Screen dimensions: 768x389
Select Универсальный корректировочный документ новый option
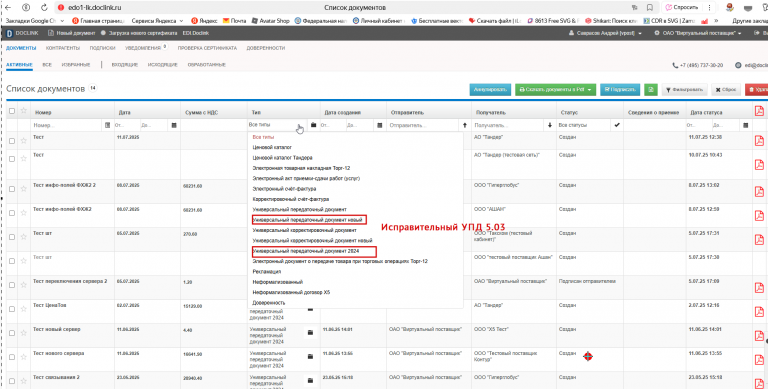tap(312, 241)
